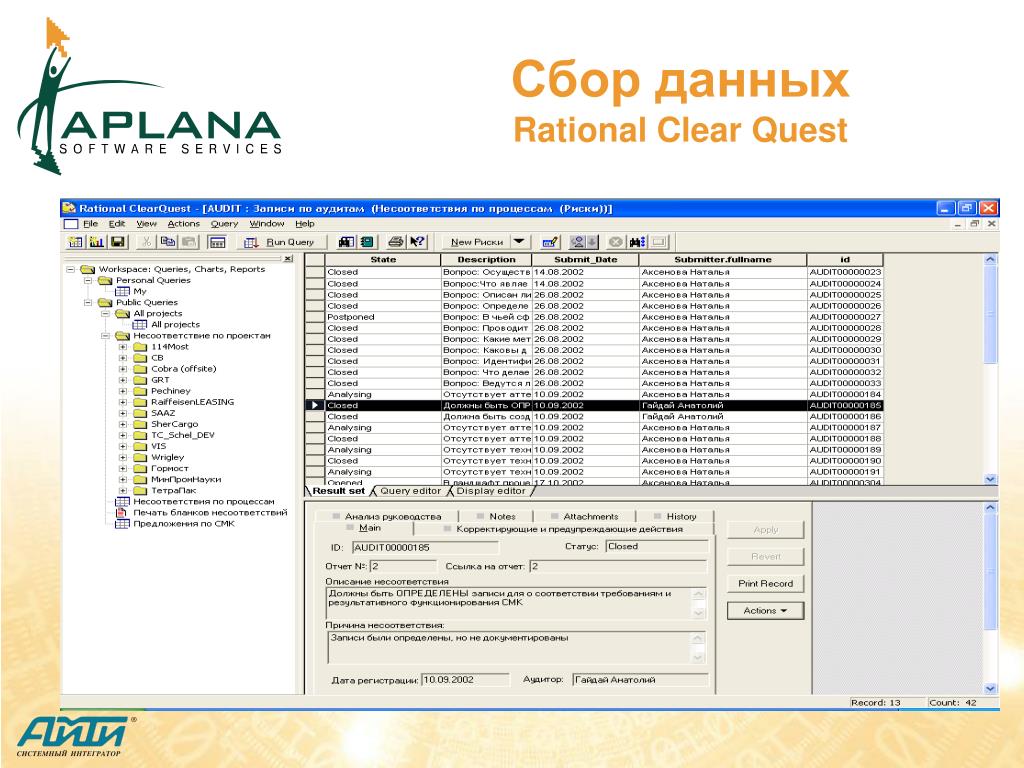This screenshot has height=768, width=1024.
Task: Expand the ТетраПак folder
Action: (123, 490)
